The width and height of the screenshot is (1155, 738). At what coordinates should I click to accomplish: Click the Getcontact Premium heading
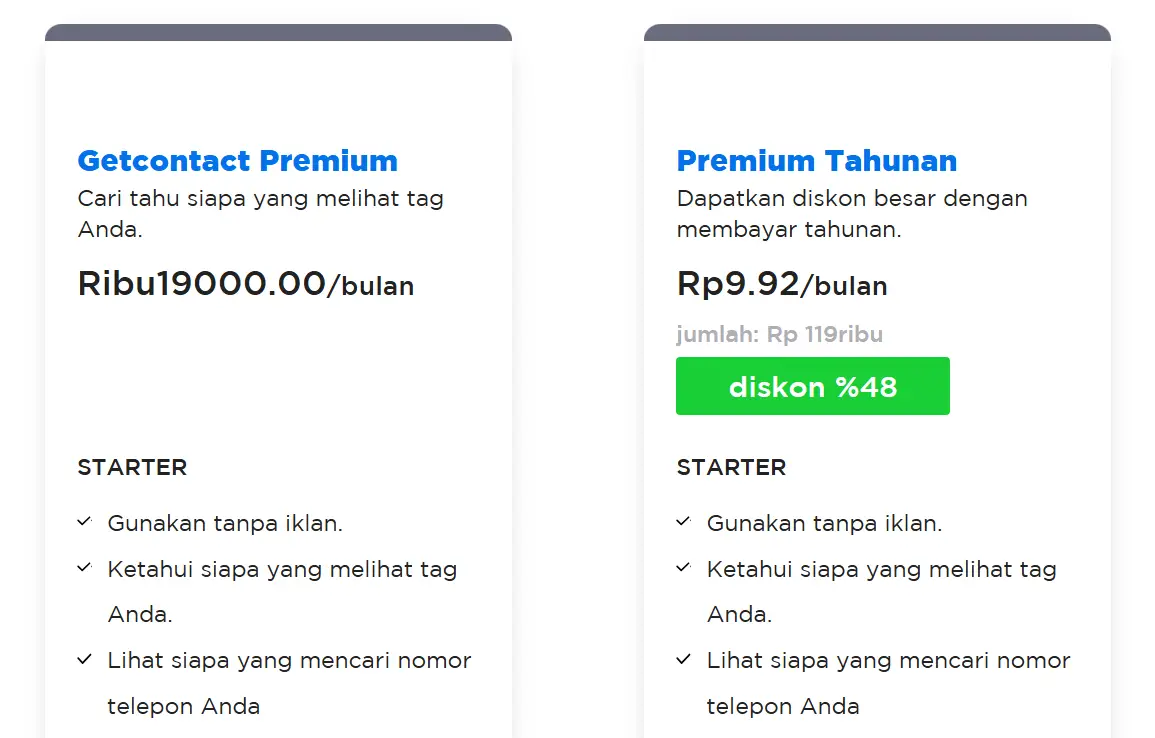[238, 161]
